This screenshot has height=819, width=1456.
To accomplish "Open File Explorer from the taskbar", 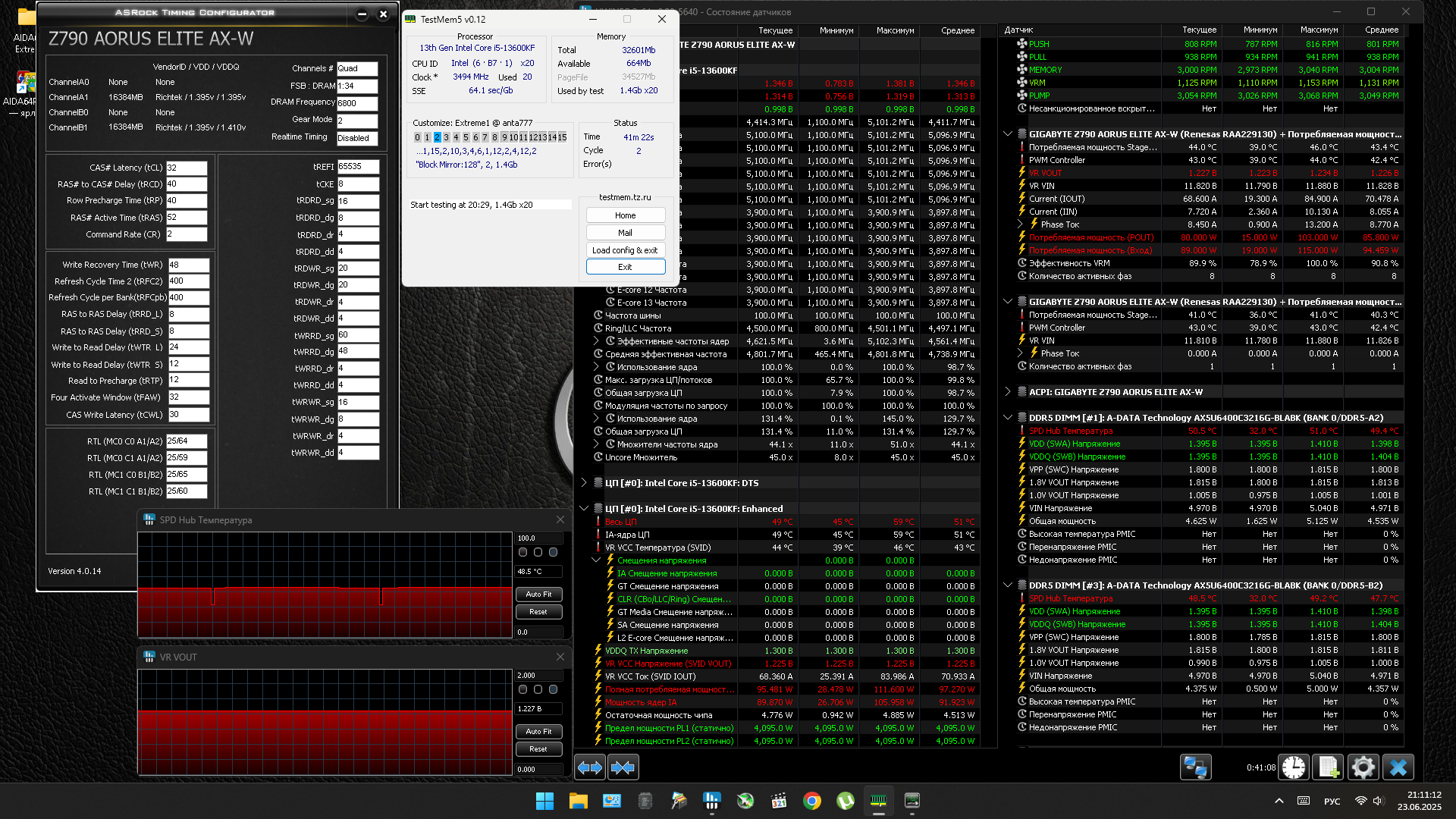I will pyautogui.click(x=578, y=801).
